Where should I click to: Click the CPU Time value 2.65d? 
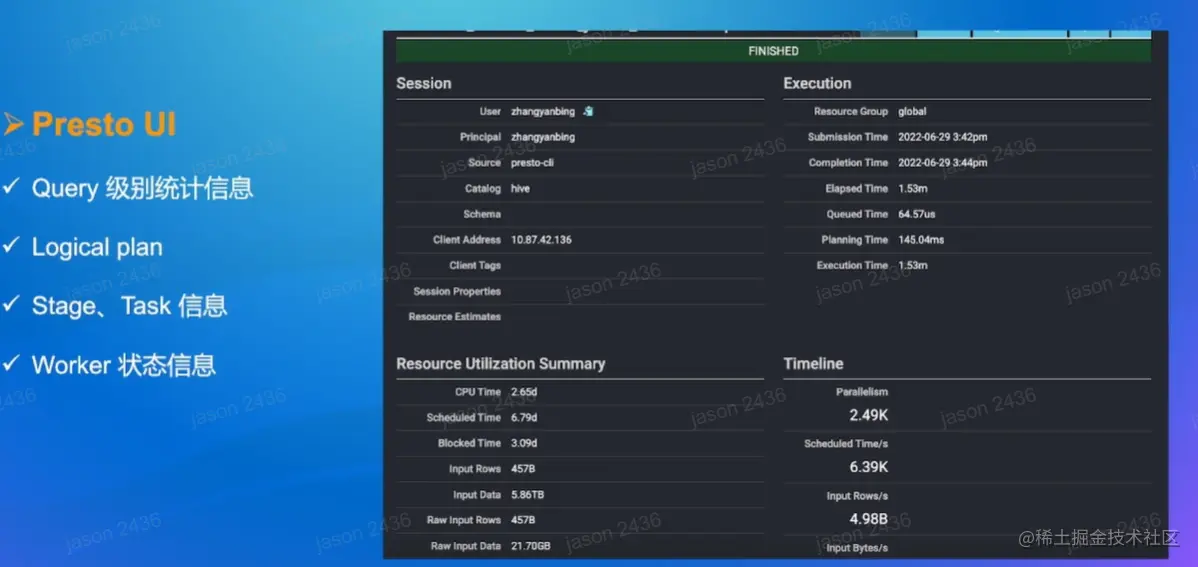click(524, 392)
